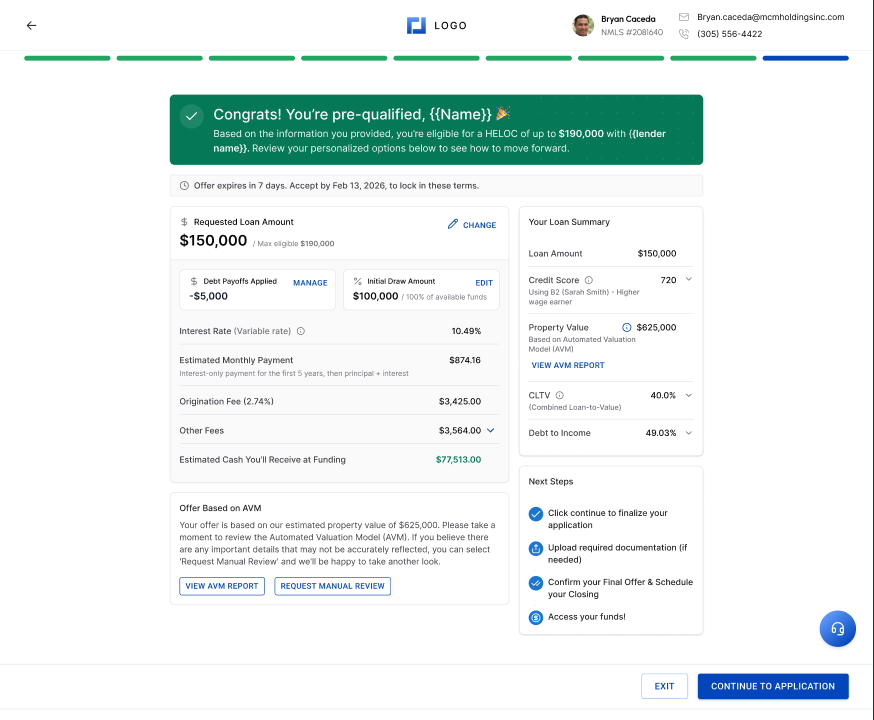This screenshot has width=874, height=720.
Task: Click the phone icon beside (305) 556-4422
Action: (683, 34)
